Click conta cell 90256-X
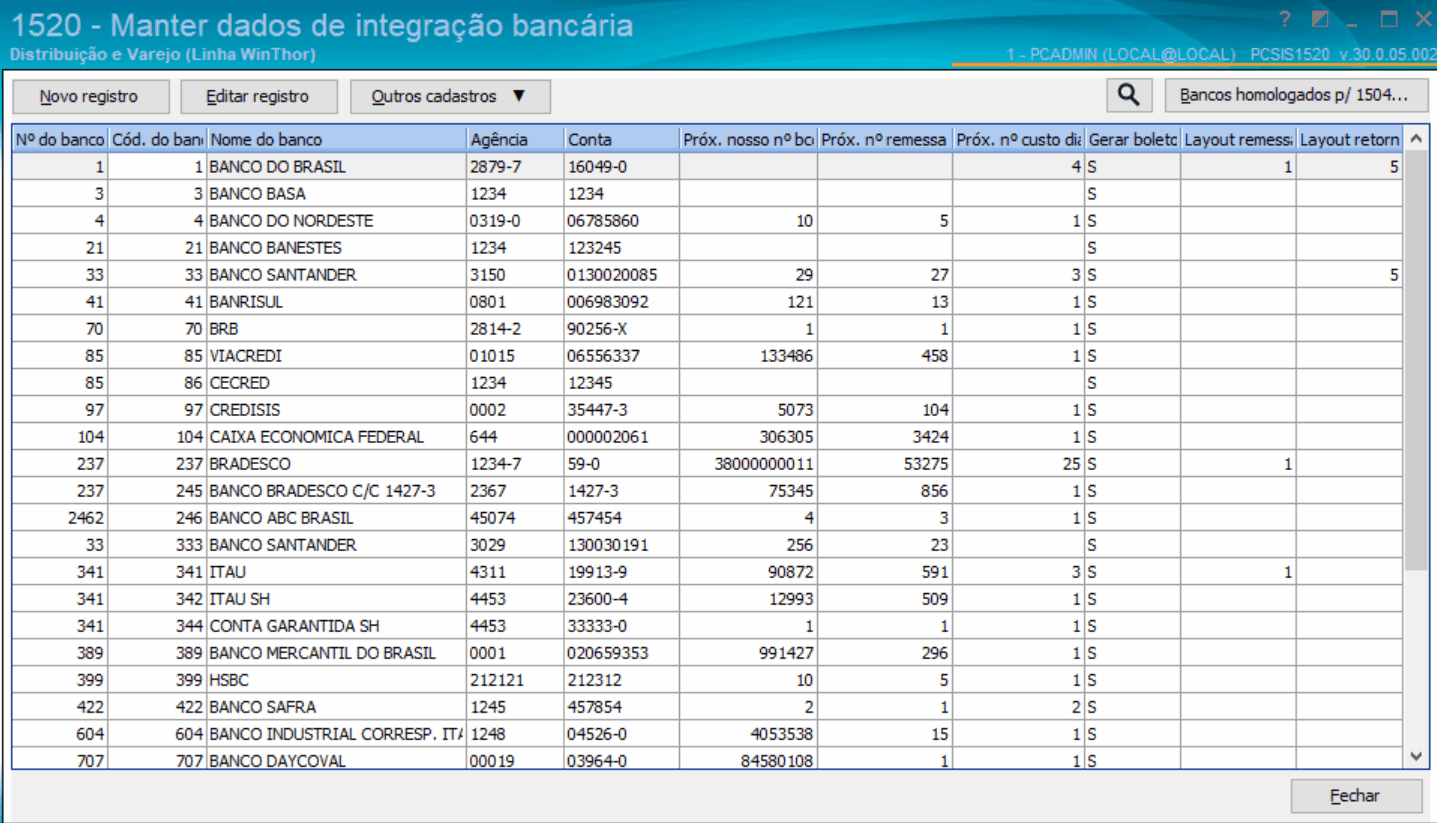Screen dimensions: 1437x823 [x=621, y=329]
